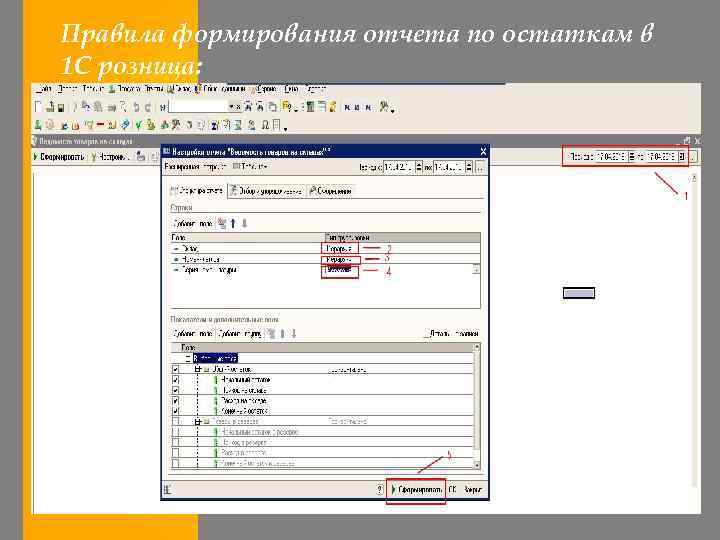Click the first period date field in the main window

click(611, 157)
